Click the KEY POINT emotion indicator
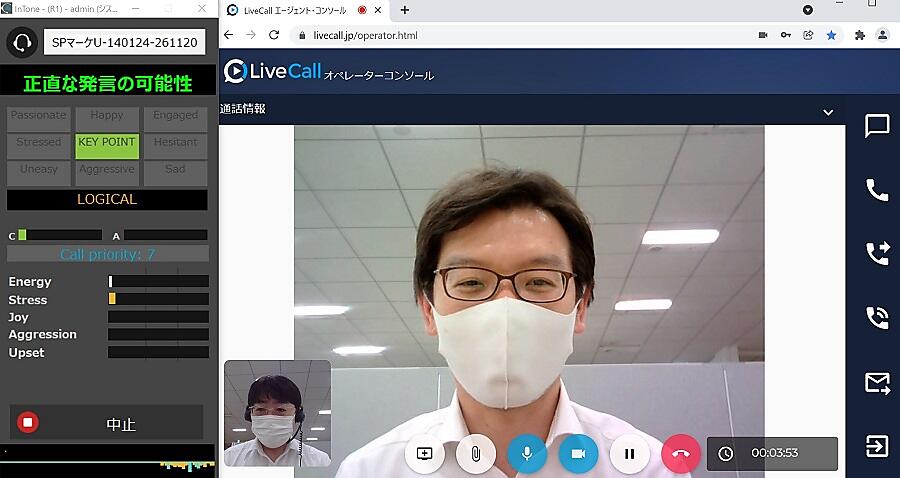The image size is (900, 478). (x=107, y=143)
